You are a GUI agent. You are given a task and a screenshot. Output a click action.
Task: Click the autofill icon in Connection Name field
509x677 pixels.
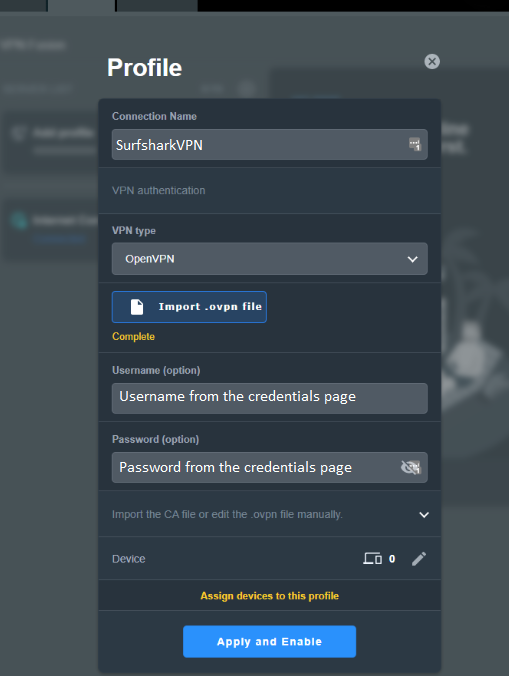414,145
